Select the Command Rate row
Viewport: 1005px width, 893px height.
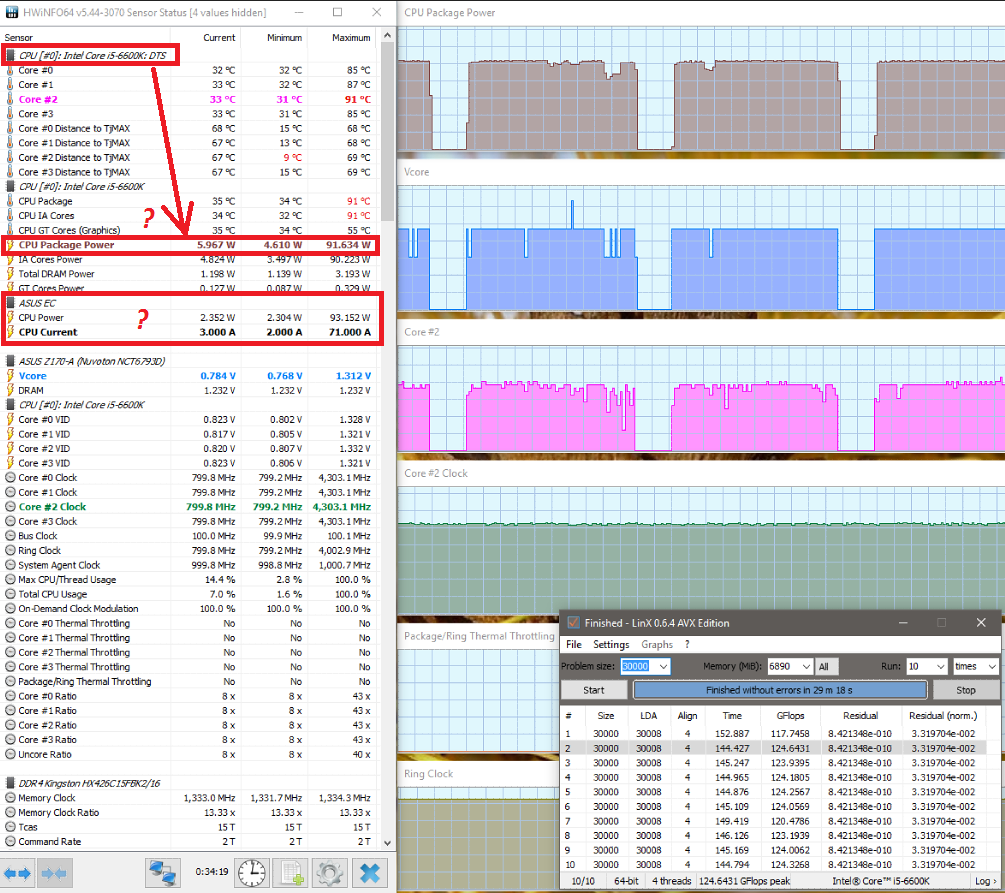coord(190,841)
